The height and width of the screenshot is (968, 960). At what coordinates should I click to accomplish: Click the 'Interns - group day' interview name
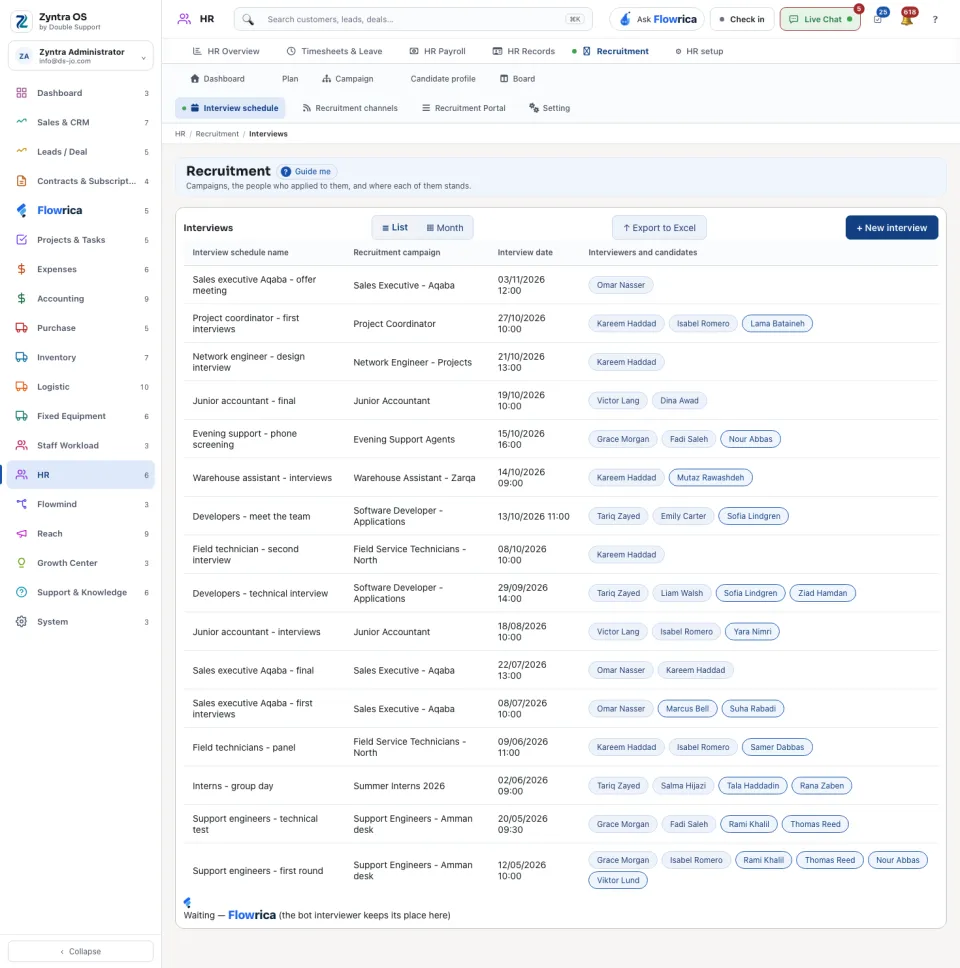(233, 786)
